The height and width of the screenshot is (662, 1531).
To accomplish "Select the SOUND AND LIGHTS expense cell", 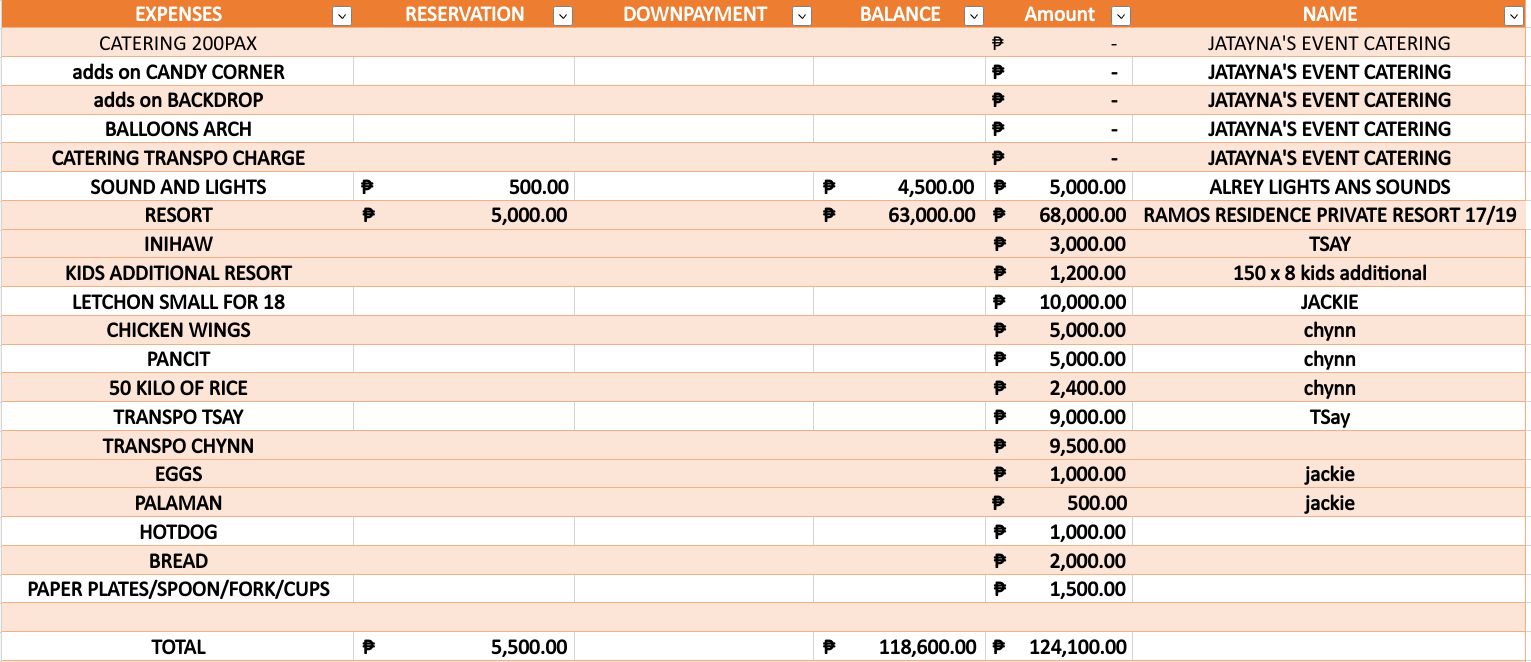I will coord(178,187).
